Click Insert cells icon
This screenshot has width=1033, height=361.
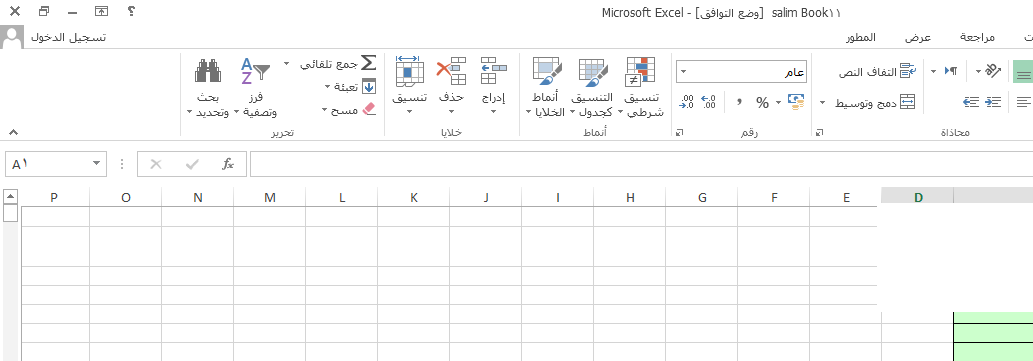coord(493,71)
